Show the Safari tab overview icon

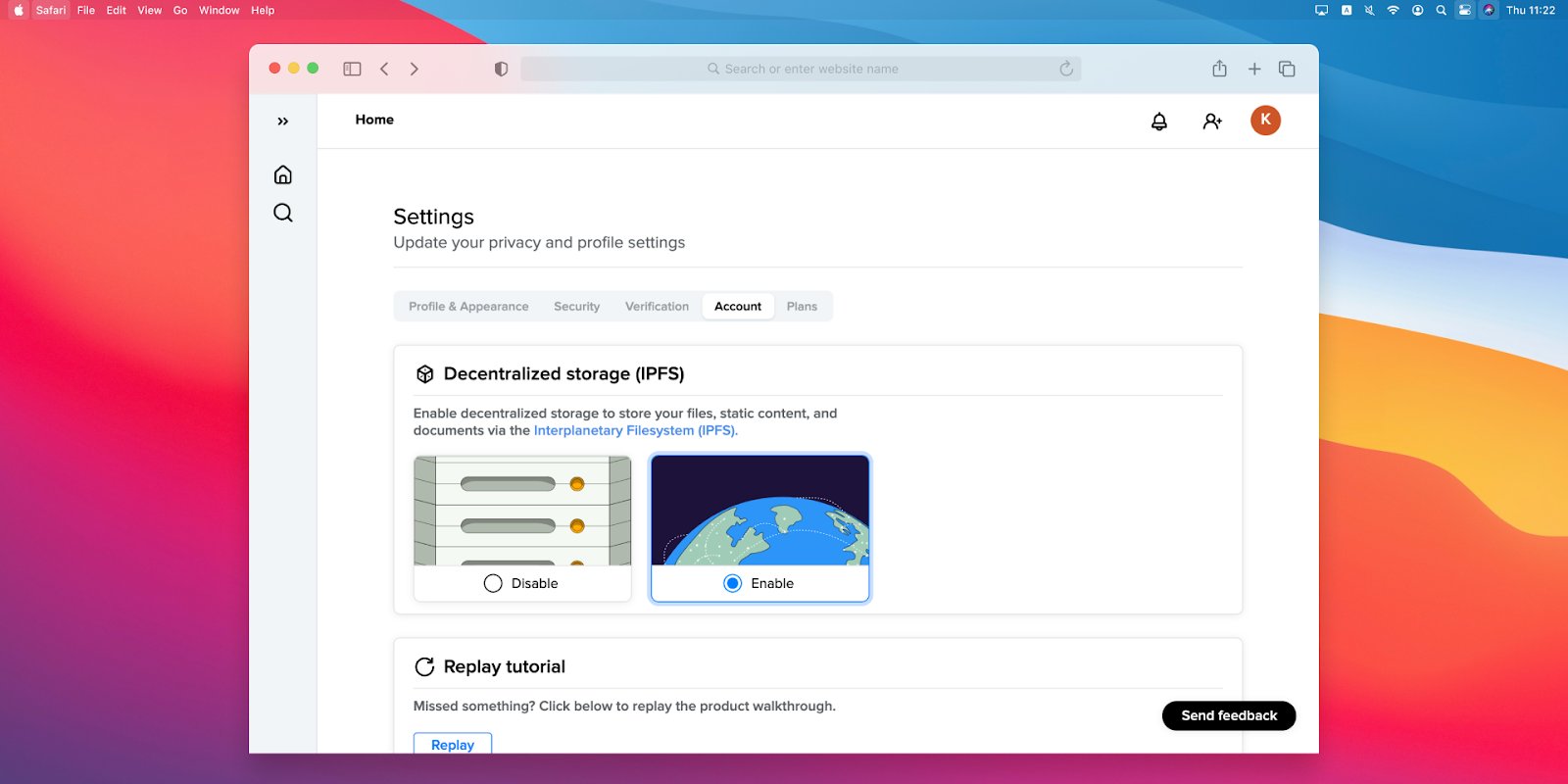pyautogui.click(x=1287, y=69)
